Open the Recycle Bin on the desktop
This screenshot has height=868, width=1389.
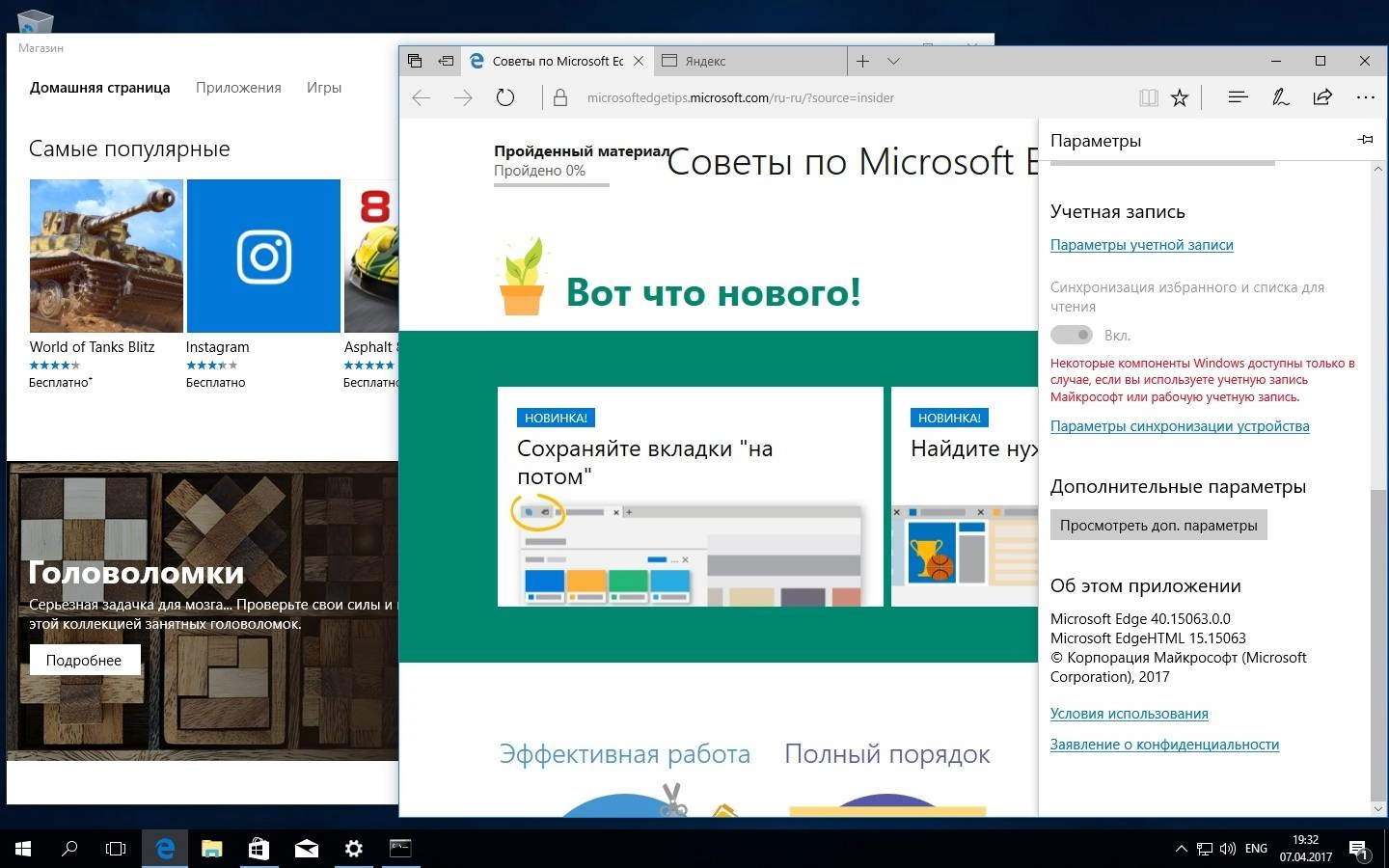pos(34,20)
